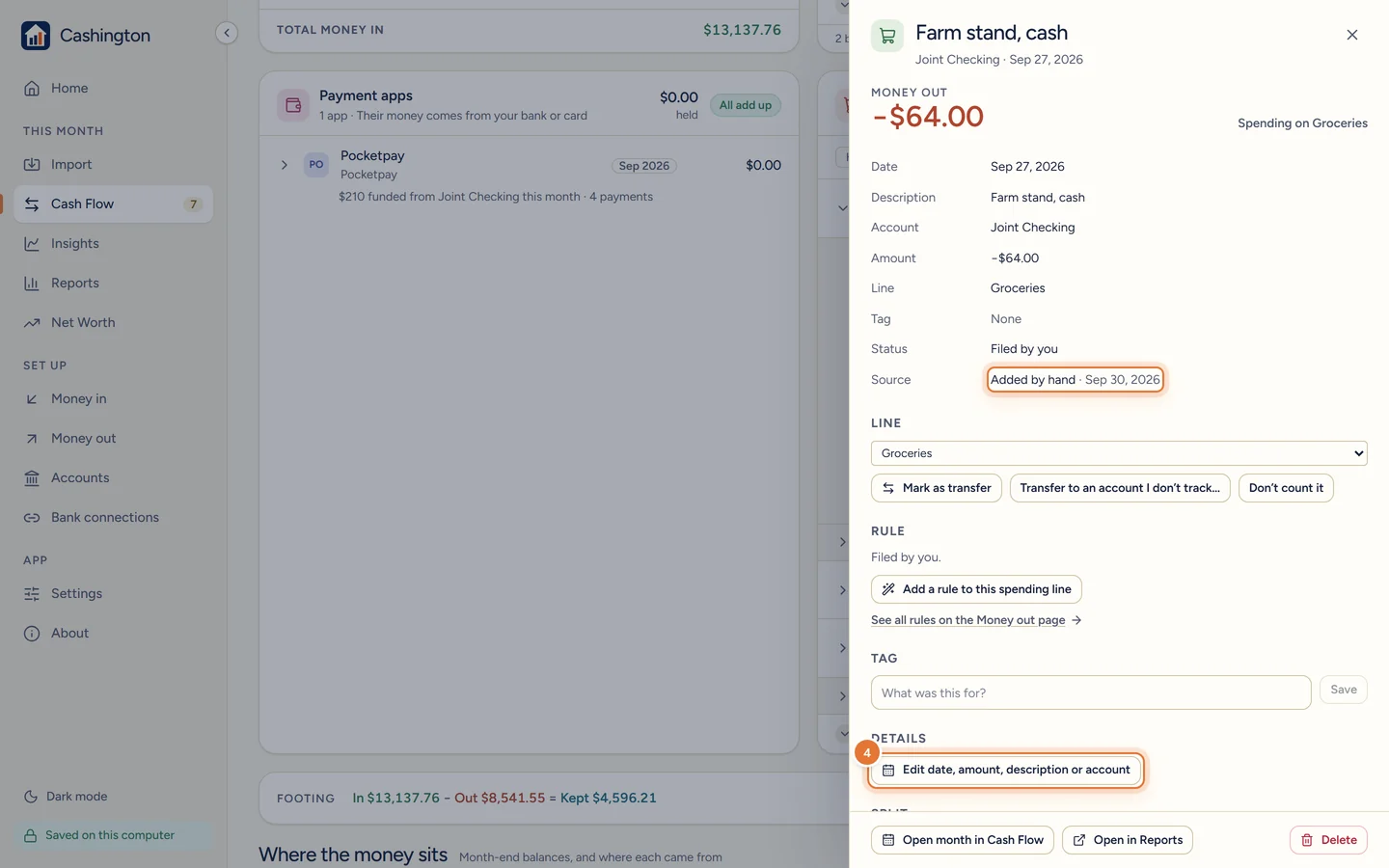Click the Payment apps wallet icon
Screen dimensions: 1389x868
click(293, 105)
